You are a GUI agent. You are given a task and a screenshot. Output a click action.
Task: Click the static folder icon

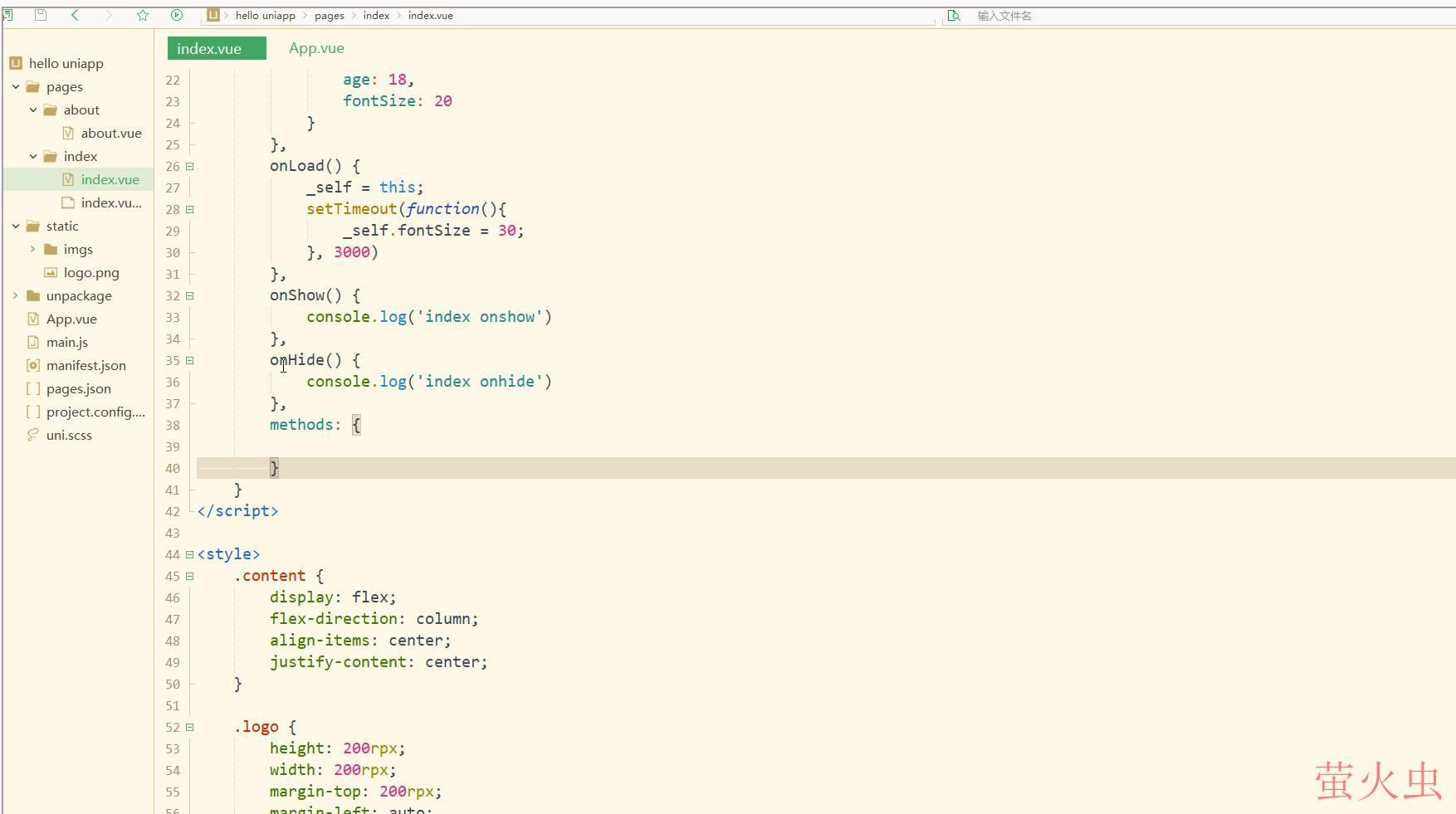pos(33,226)
